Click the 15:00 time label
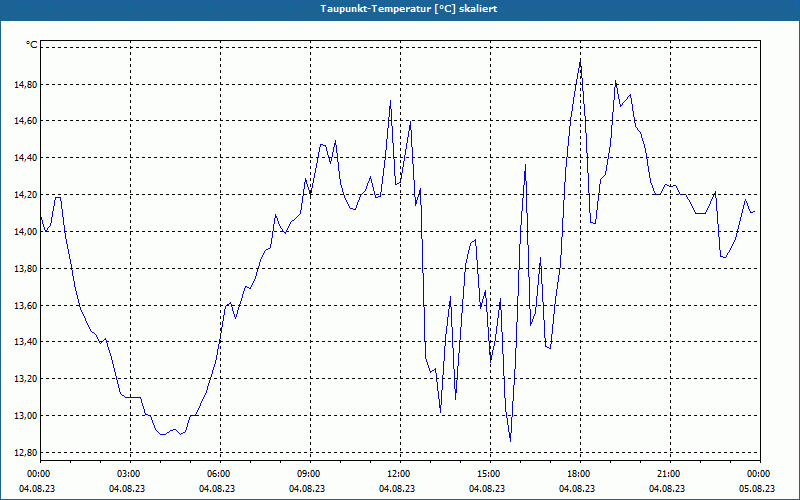 point(490,474)
